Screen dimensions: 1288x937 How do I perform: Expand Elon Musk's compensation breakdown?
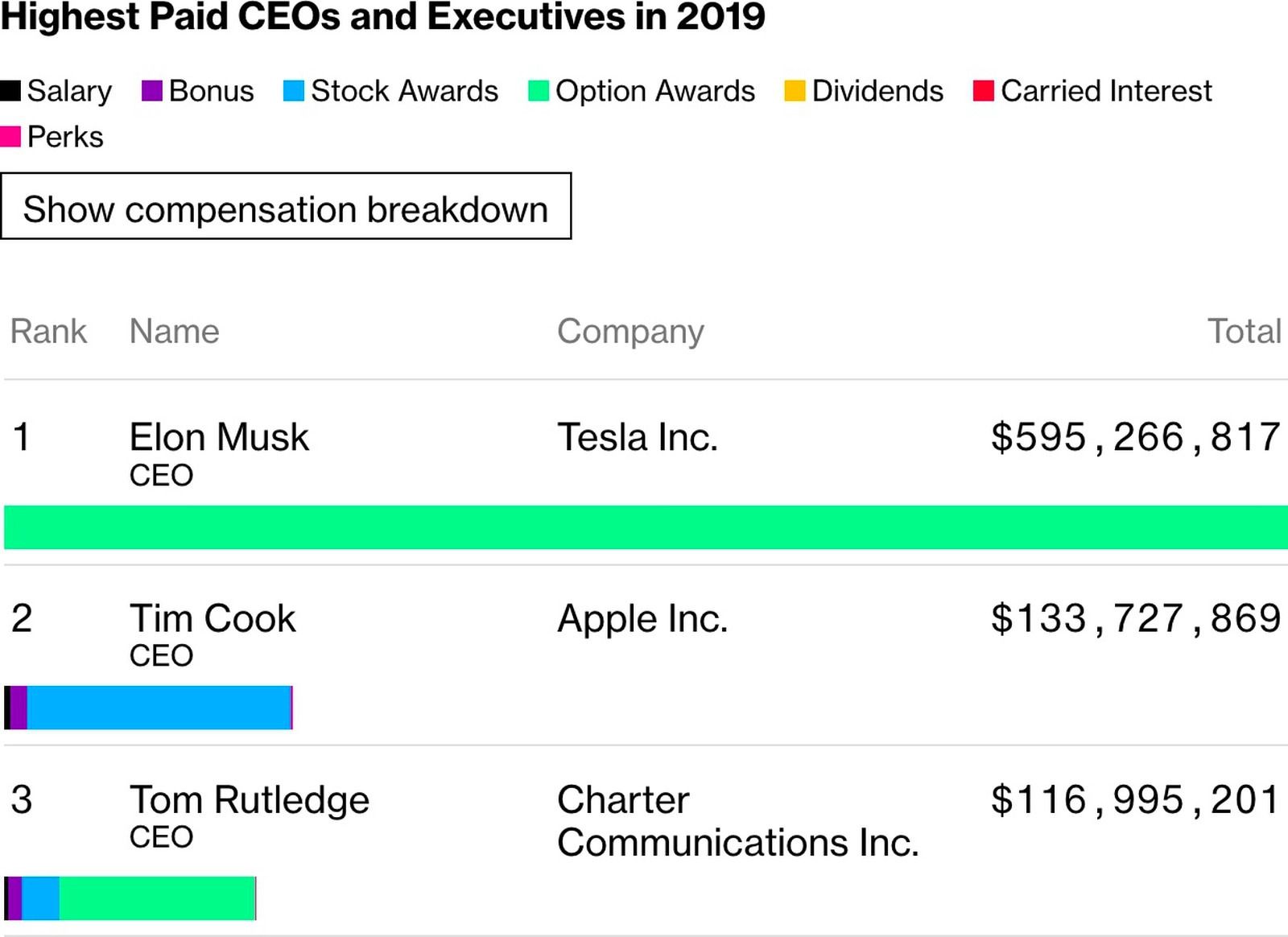tap(219, 436)
